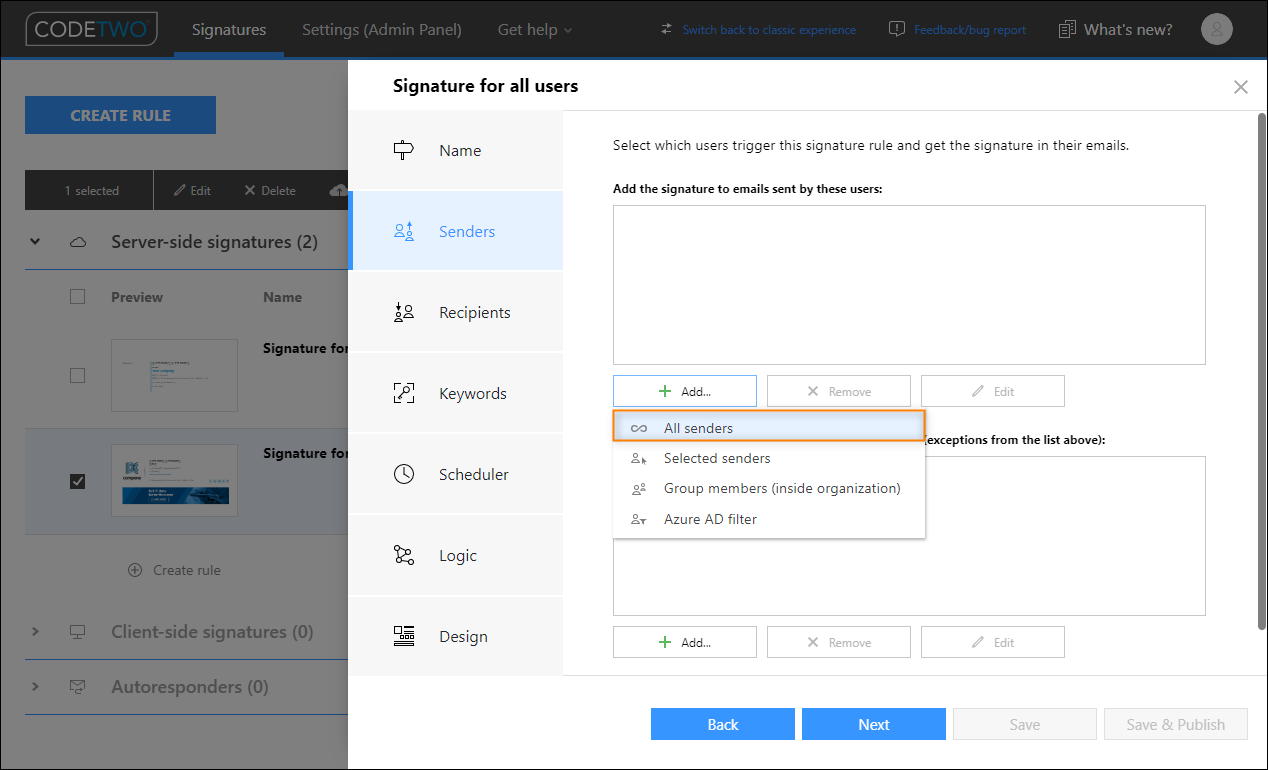Click the Back button
The width and height of the screenshot is (1268, 770).
[723, 724]
